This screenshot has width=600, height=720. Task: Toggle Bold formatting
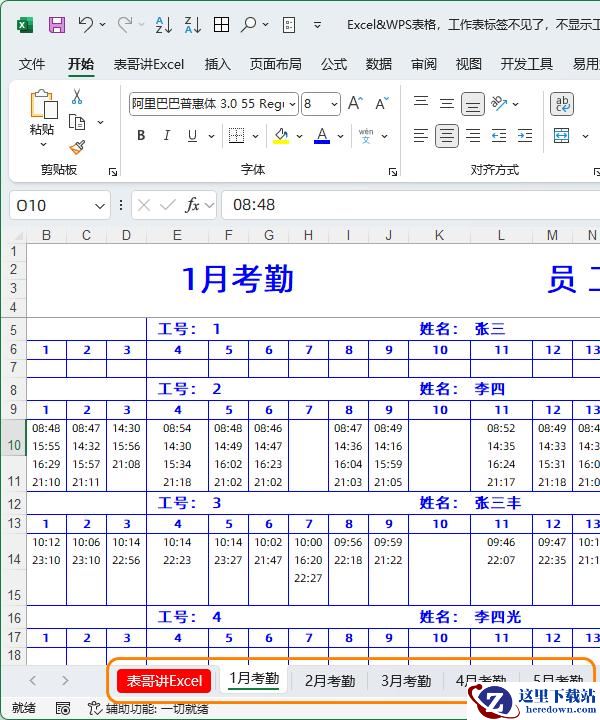(141, 135)
